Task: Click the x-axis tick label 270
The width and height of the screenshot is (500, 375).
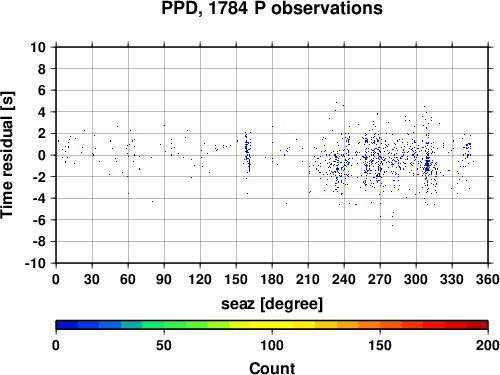Action: [380, 279]
